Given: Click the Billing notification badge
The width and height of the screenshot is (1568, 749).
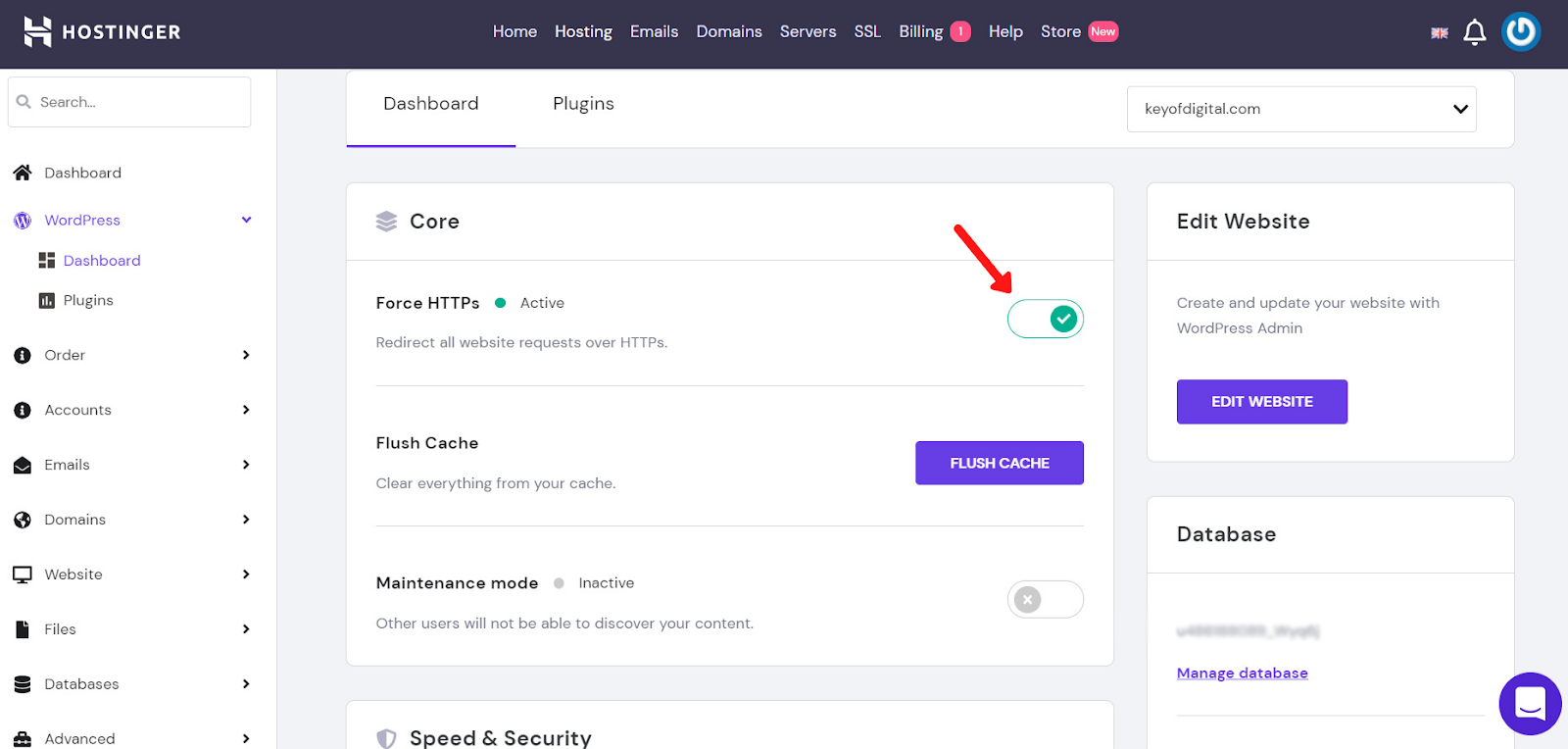Looking at the screenshot, I should point(960,31).
